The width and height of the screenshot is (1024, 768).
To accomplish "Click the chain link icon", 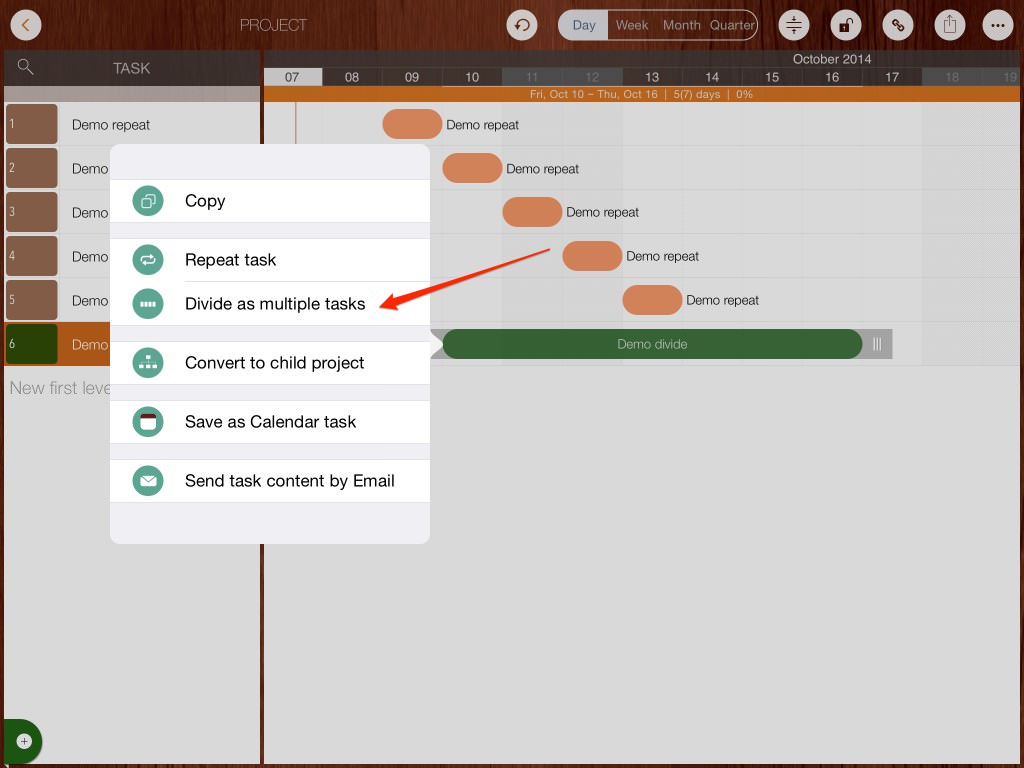I will point(897,25).
